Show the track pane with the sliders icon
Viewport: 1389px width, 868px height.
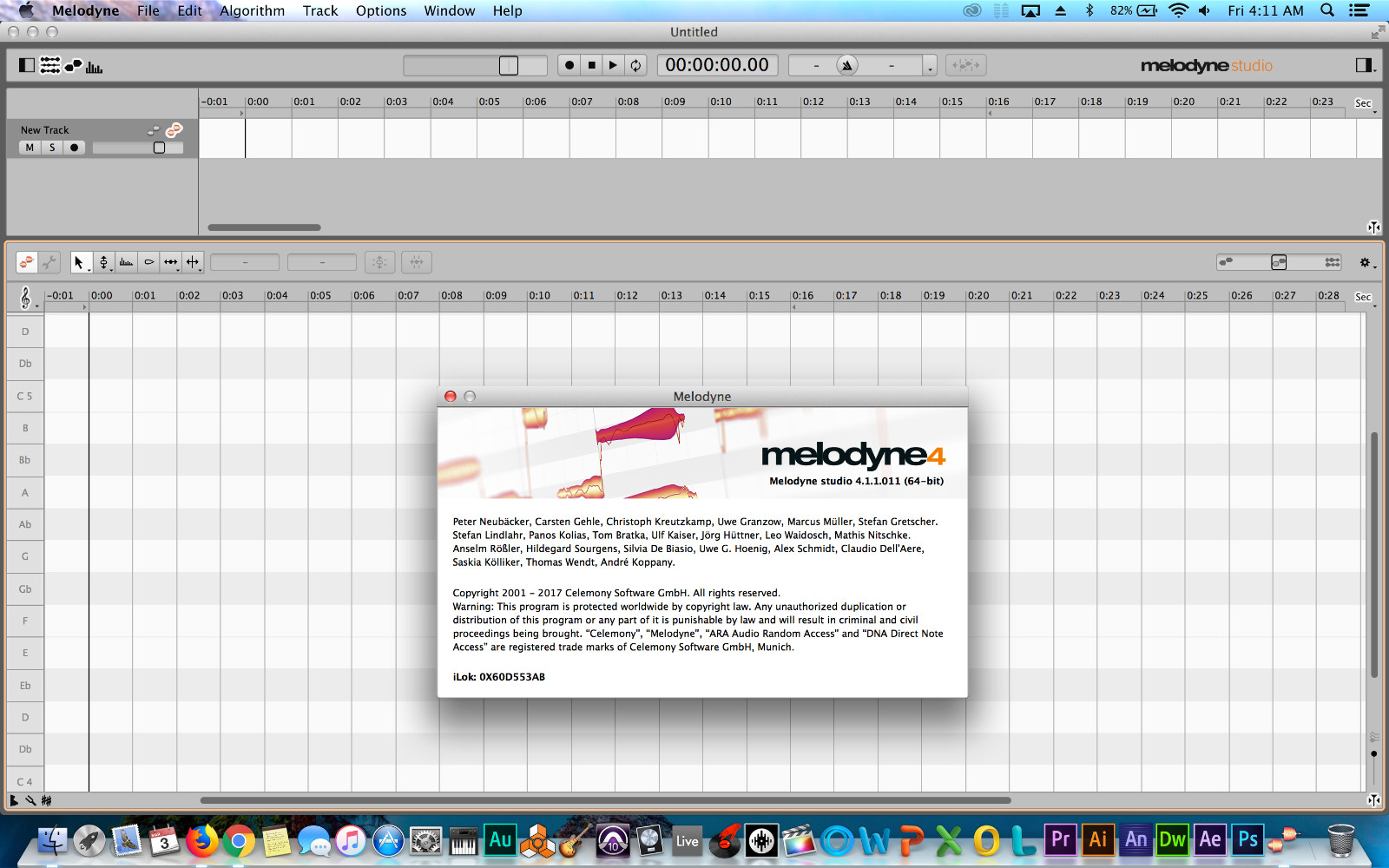pos(50,65)
